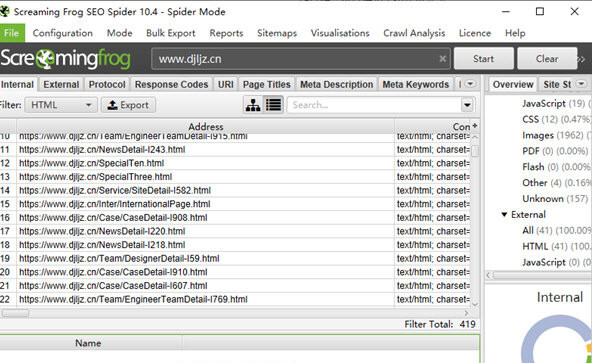
Task: Collapse the External tree section
Action: coord(504,215)
